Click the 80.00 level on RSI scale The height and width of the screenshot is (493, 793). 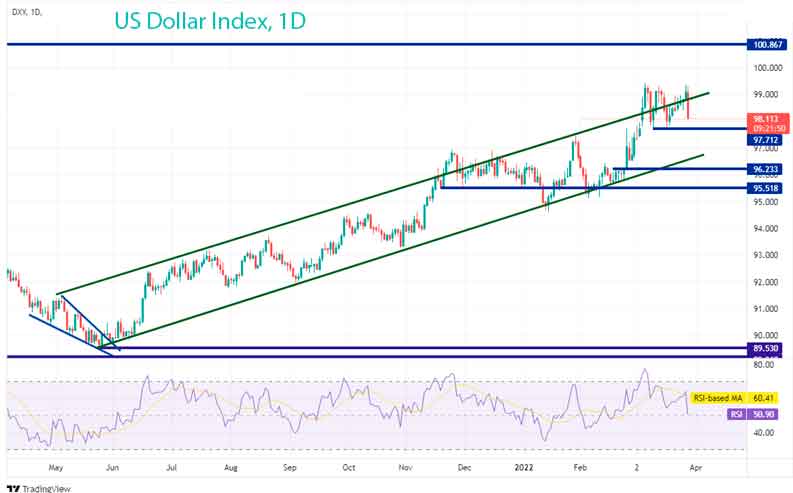pyautogui.click(x=764, y=366)
